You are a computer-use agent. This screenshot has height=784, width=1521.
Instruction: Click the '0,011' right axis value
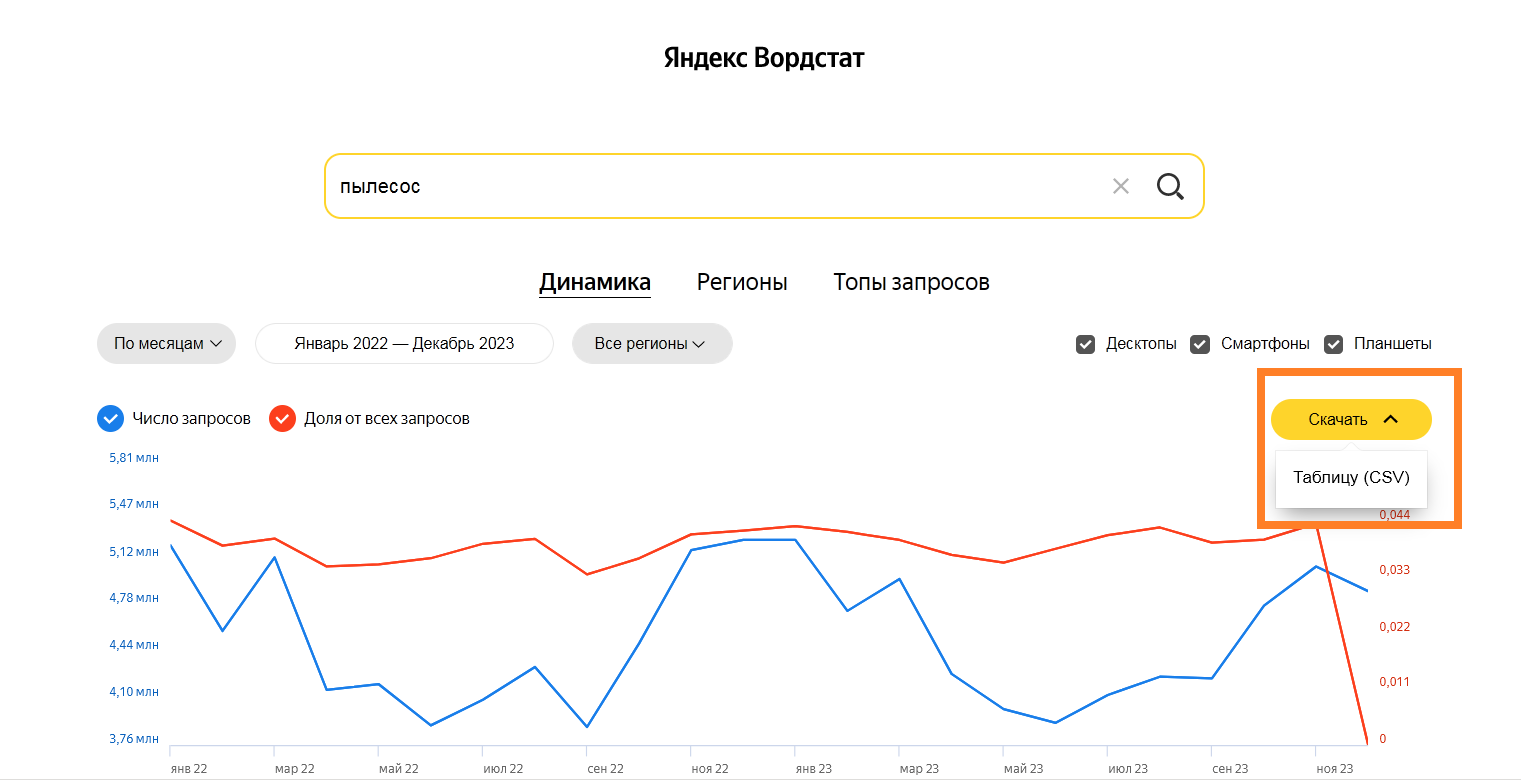(1395, 682)
